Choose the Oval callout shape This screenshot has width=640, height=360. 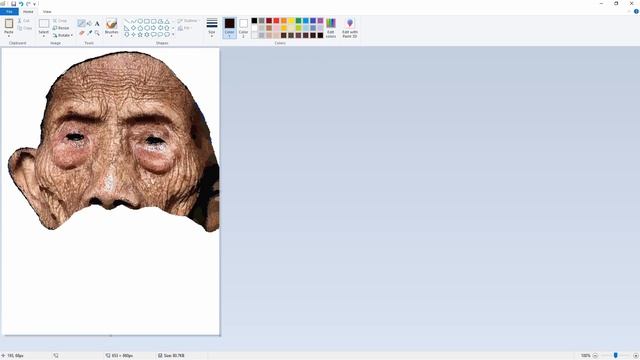pos(160,35)
